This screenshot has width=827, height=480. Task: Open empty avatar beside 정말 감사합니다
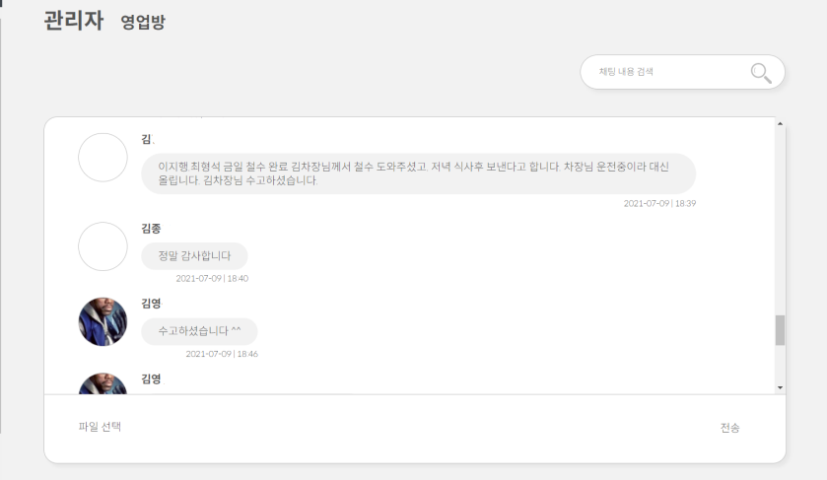click(x=103, y=246)
